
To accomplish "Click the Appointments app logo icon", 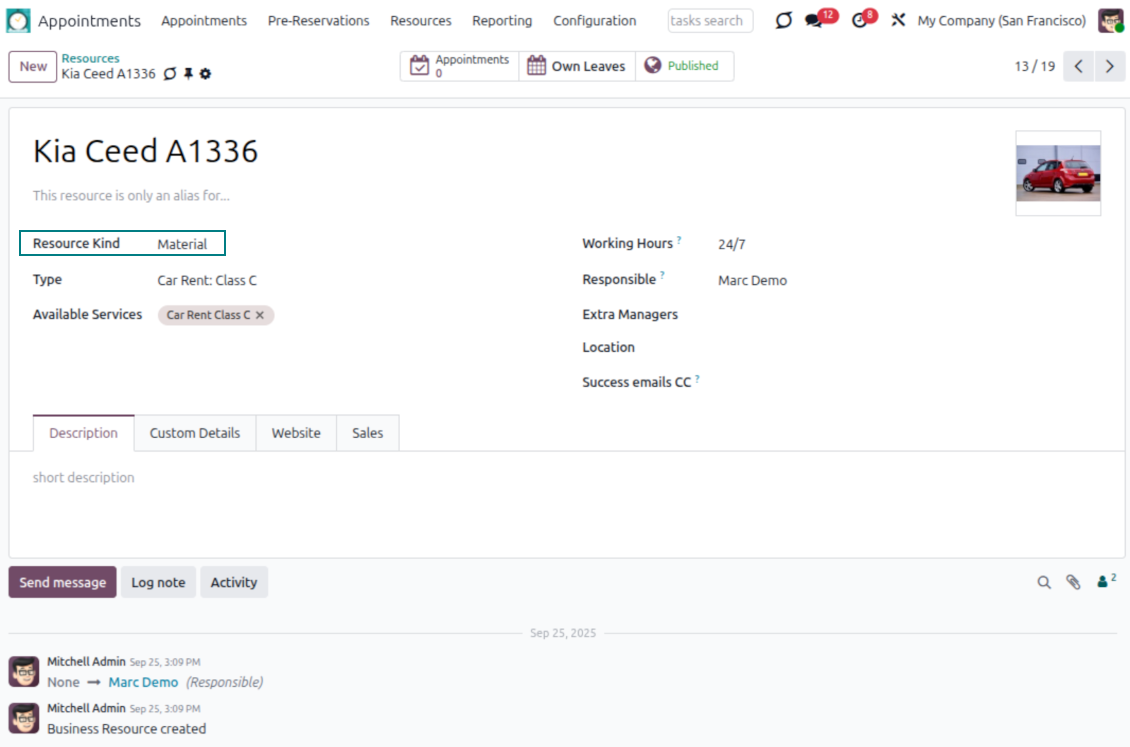I will click(x=19, y=21).
